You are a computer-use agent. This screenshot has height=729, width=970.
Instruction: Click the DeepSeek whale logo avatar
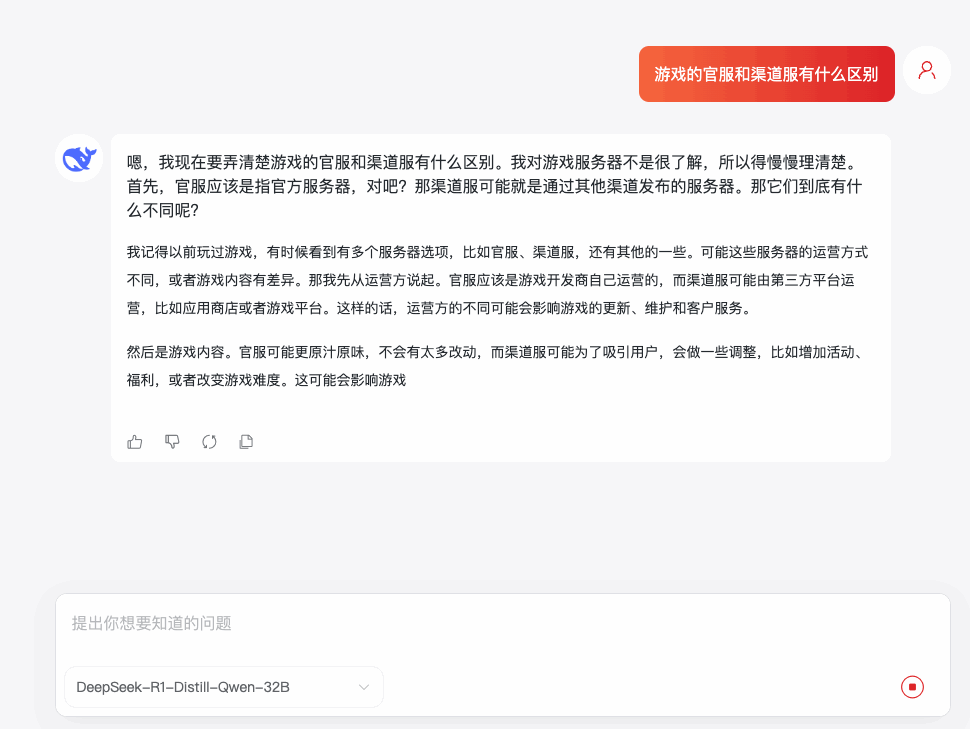(79, 158)
